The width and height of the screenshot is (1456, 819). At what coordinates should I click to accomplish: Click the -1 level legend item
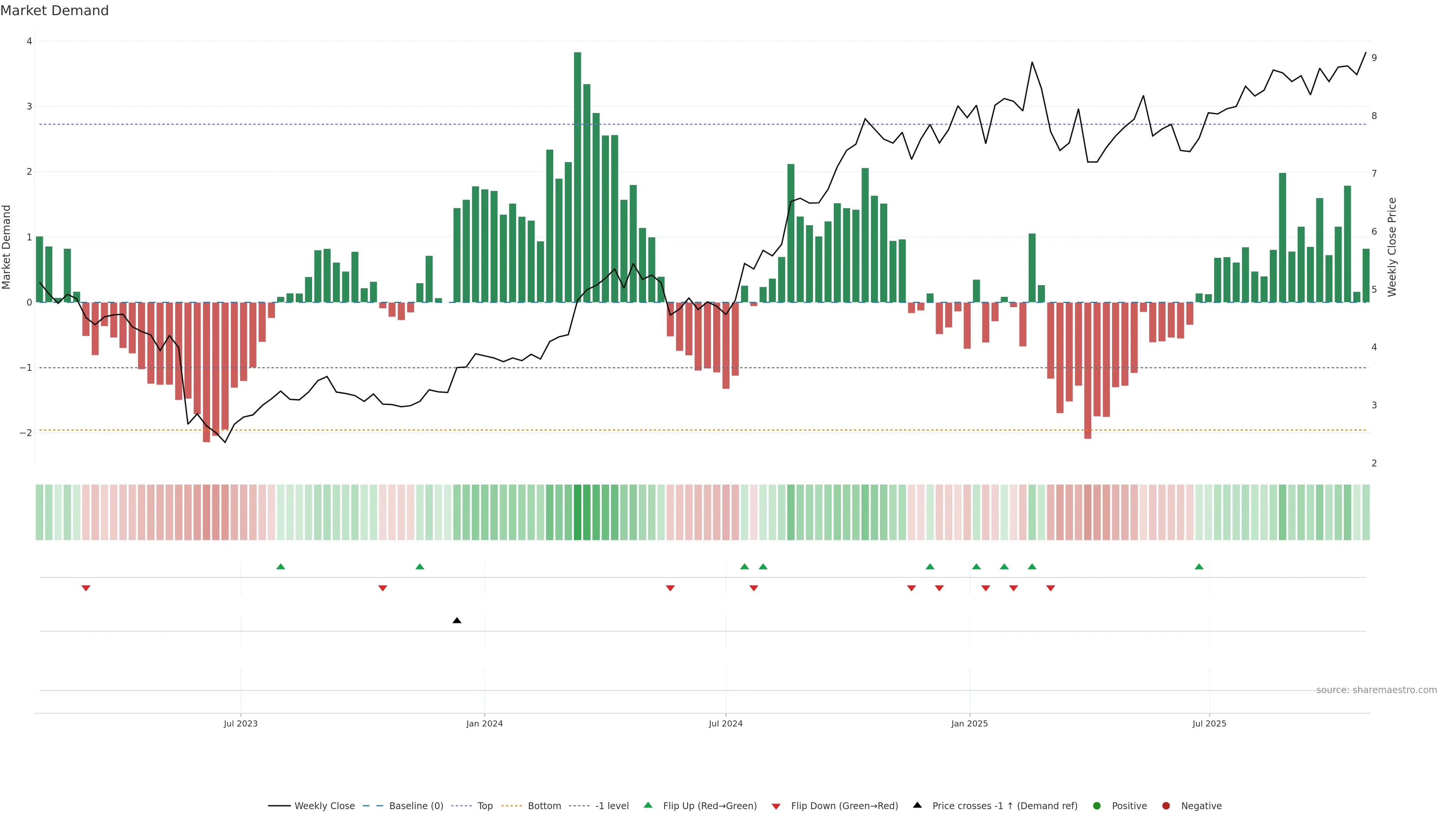pyautogui.click(x=612, y=806)
